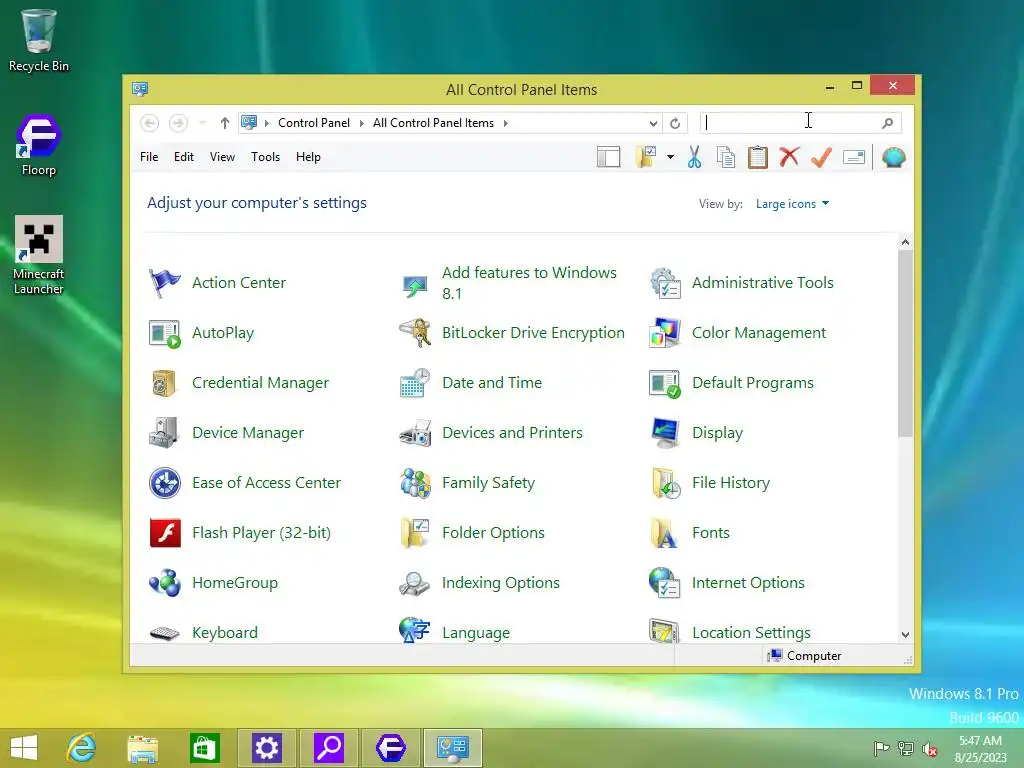Click the Paste clipboard toolbar icon
Image resolution: width=1024 pixels, height=768 pixels.
(758, 157)
